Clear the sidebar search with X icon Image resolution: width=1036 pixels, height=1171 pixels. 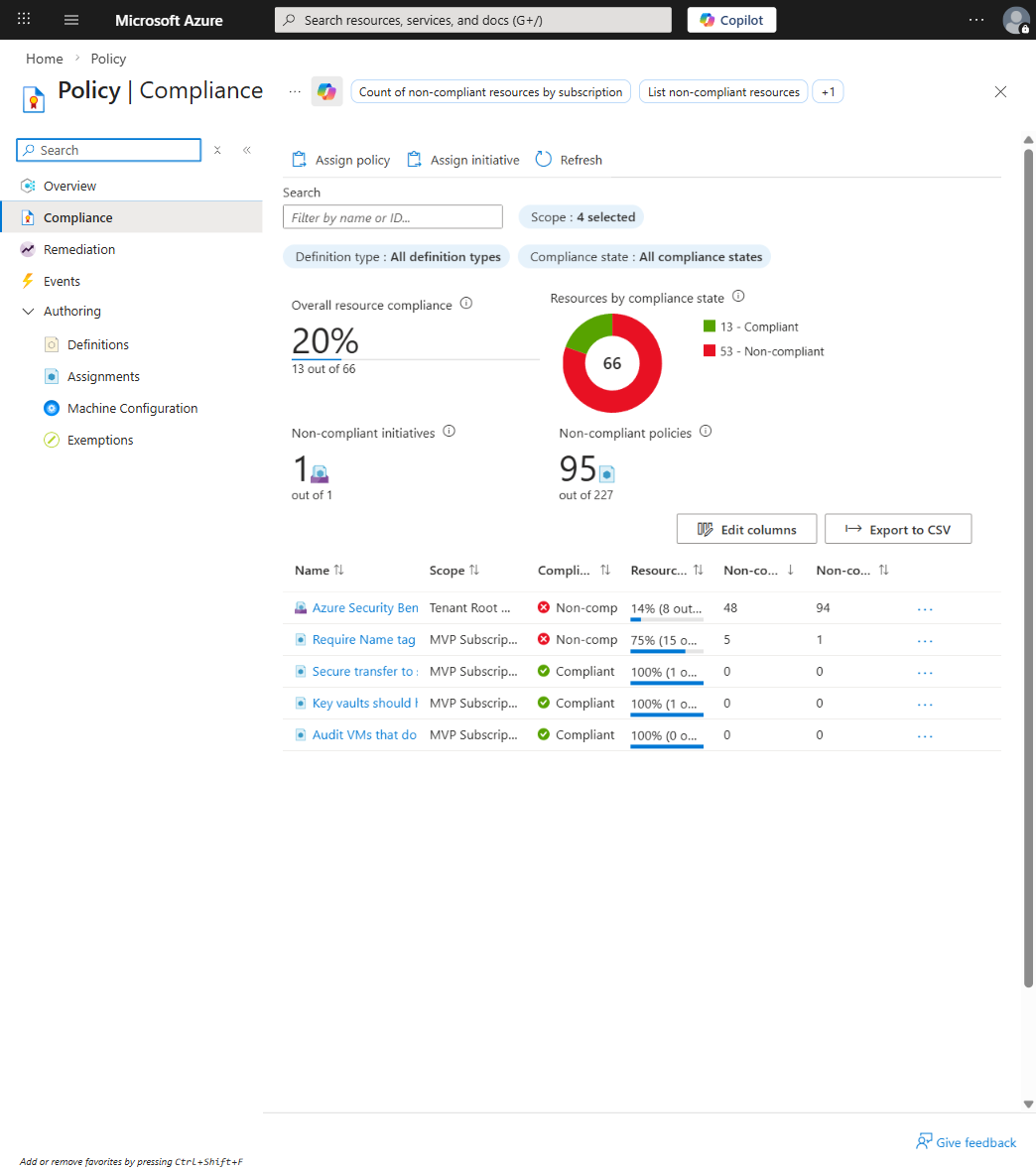[x=217, y=150]
